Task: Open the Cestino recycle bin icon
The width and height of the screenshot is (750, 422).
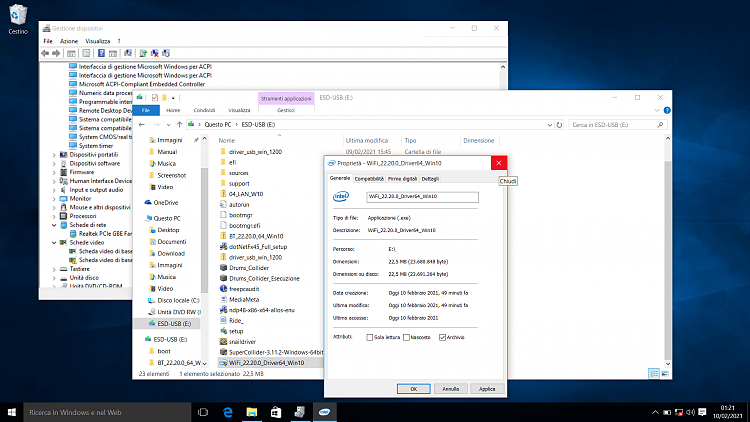Action: [x=18, y=20]
